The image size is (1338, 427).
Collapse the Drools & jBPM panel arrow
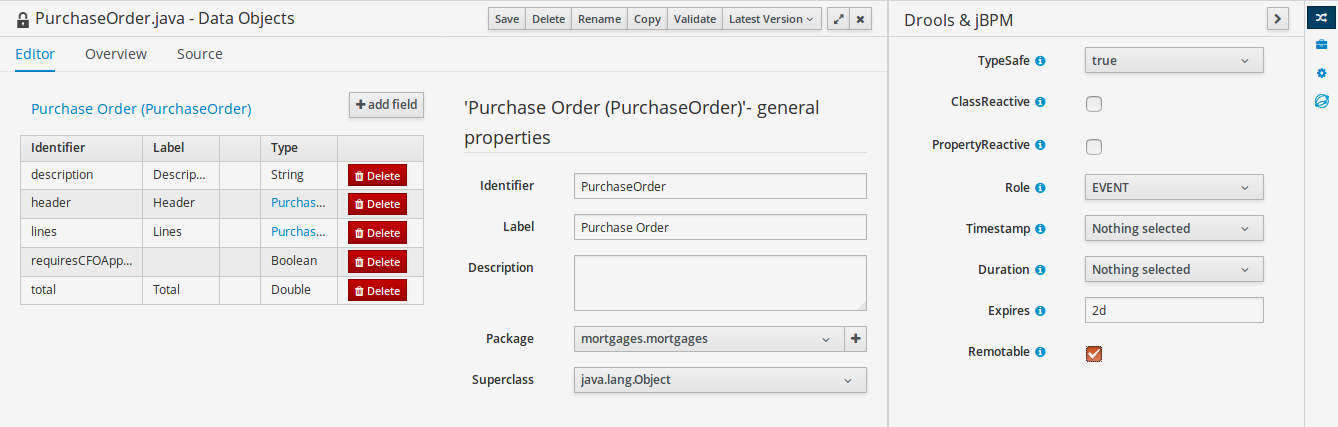(1277, 19)
